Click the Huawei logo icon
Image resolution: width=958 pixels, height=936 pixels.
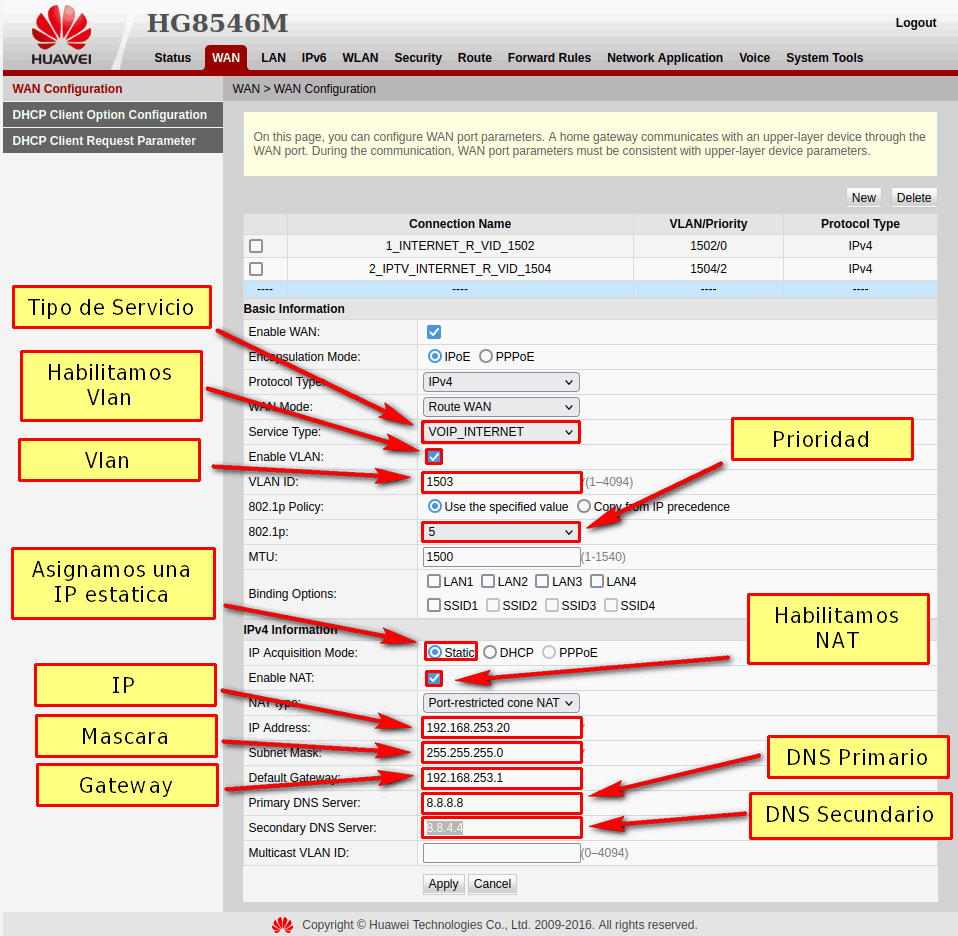click(x=60, y=28)
